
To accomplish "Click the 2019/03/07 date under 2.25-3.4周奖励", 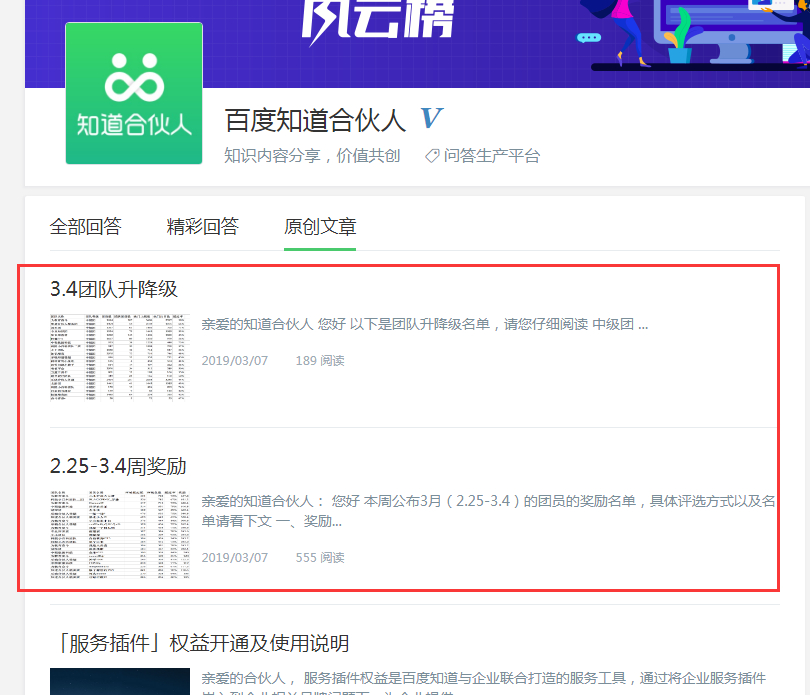I will [235, 558].
